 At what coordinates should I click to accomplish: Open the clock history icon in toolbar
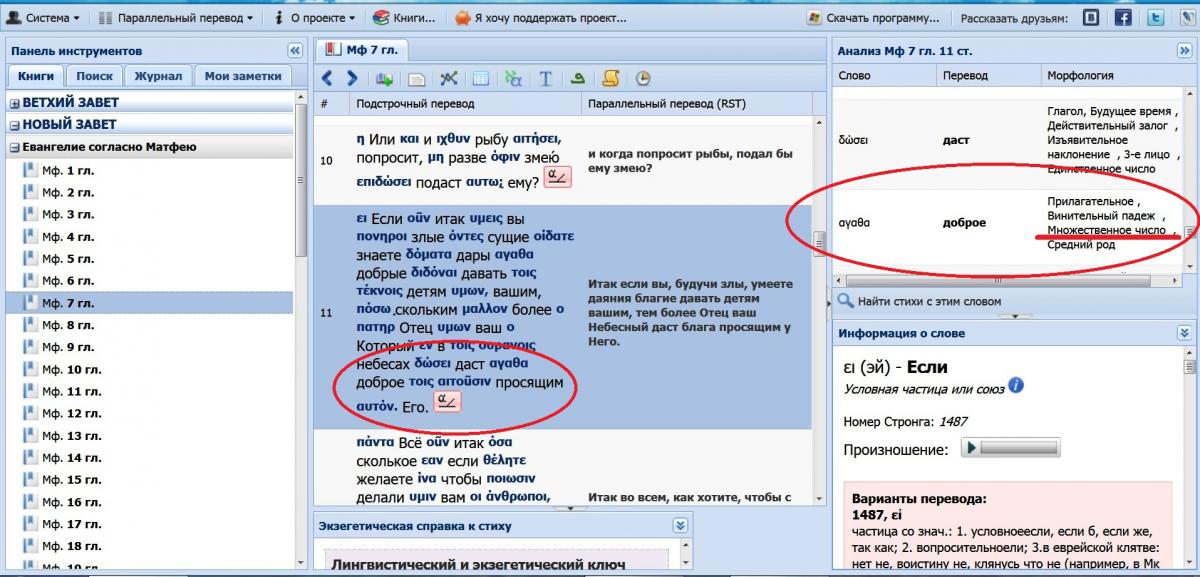point(642,78)
